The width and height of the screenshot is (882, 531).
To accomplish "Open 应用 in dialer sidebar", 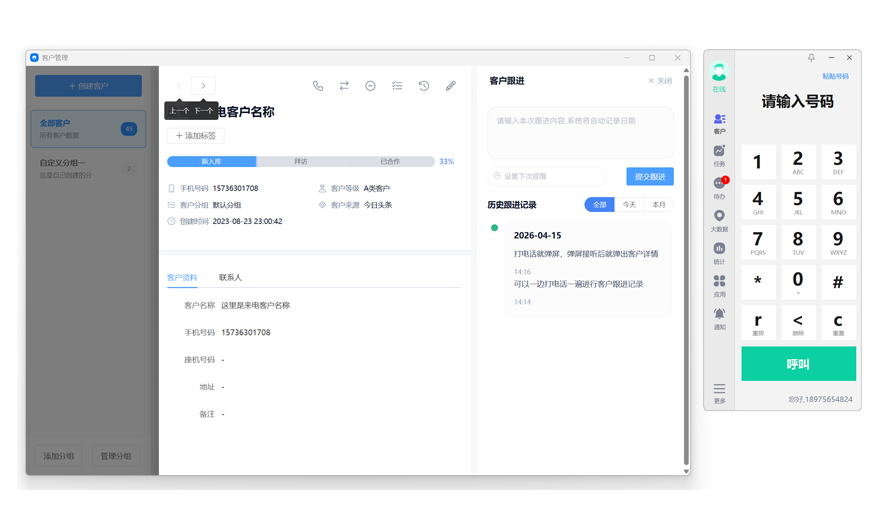I will click(719, 286).
